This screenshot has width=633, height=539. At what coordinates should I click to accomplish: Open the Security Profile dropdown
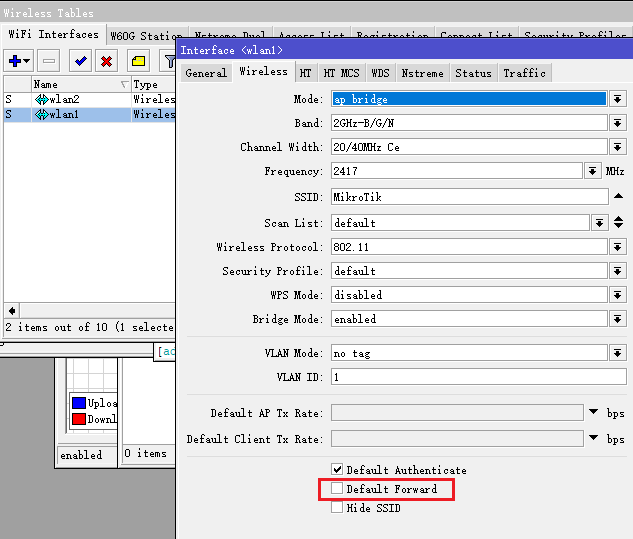tap(617, 271)
